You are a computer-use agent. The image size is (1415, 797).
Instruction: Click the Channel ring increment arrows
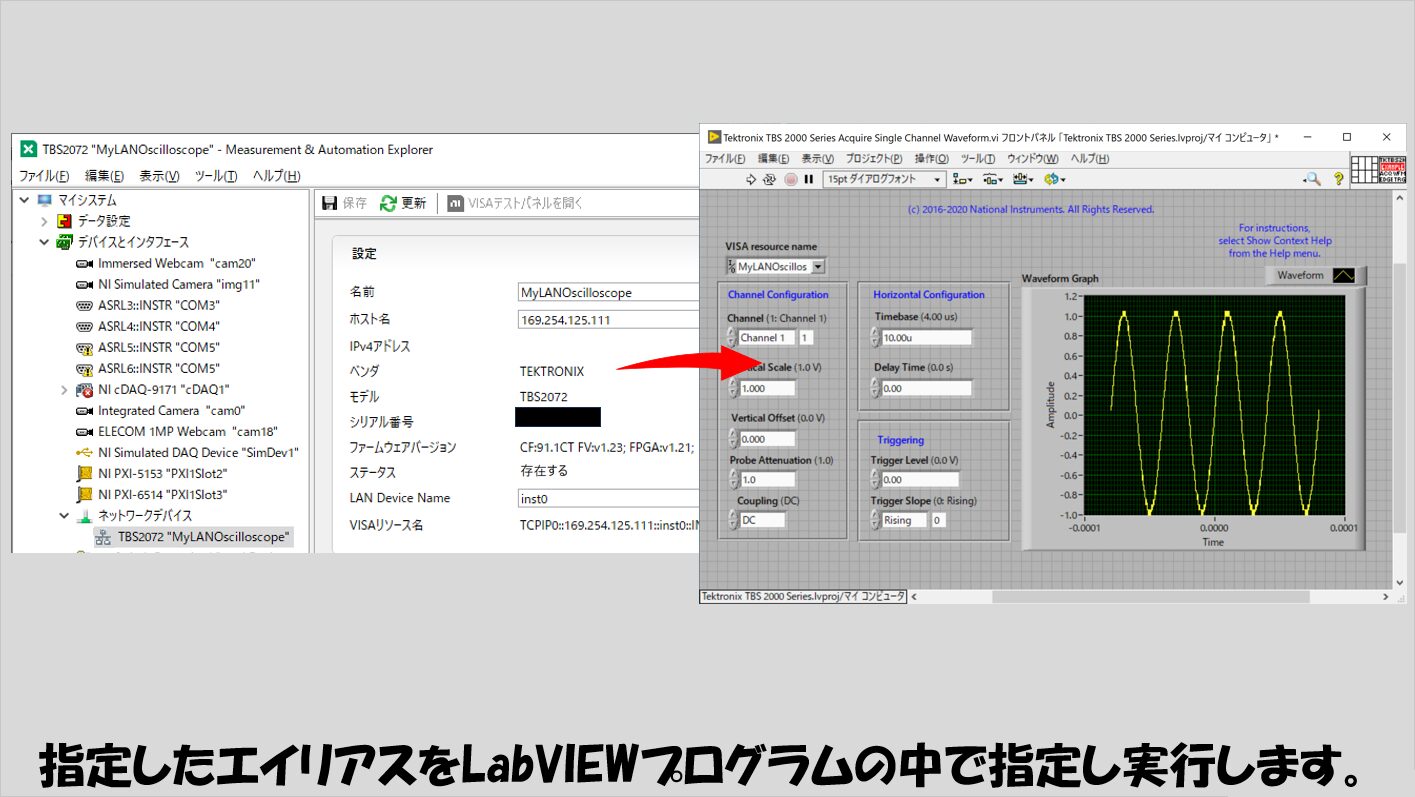coord(731,337)
